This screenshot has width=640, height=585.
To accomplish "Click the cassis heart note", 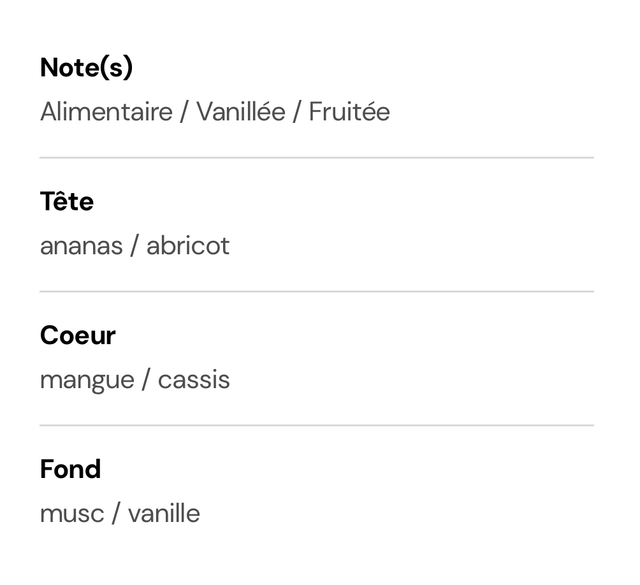I will (x=194, y=380).
